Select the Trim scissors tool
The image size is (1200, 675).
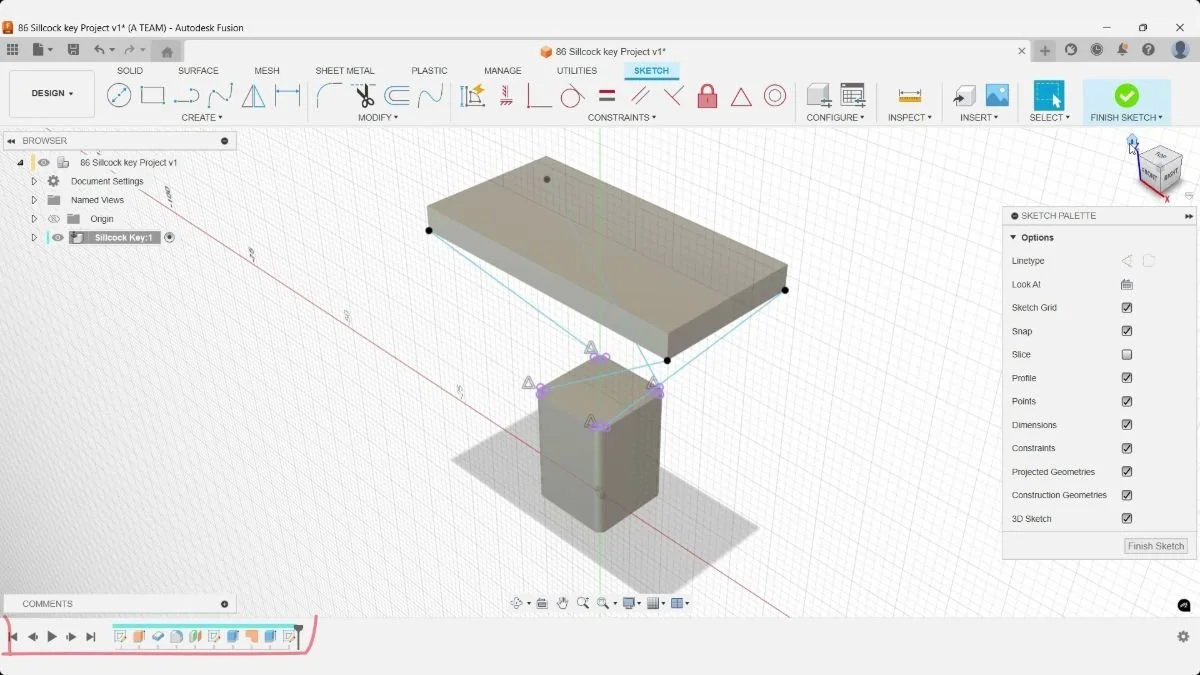[x=364, y=96]
